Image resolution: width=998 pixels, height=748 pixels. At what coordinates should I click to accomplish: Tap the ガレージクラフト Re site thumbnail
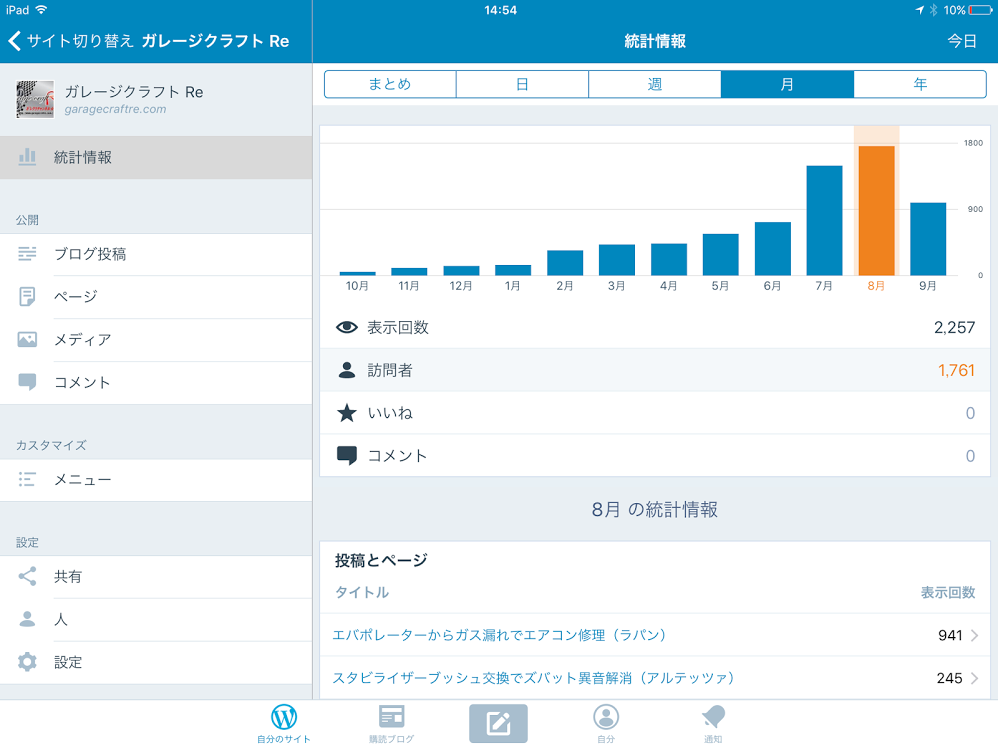[x=35, y=99]
